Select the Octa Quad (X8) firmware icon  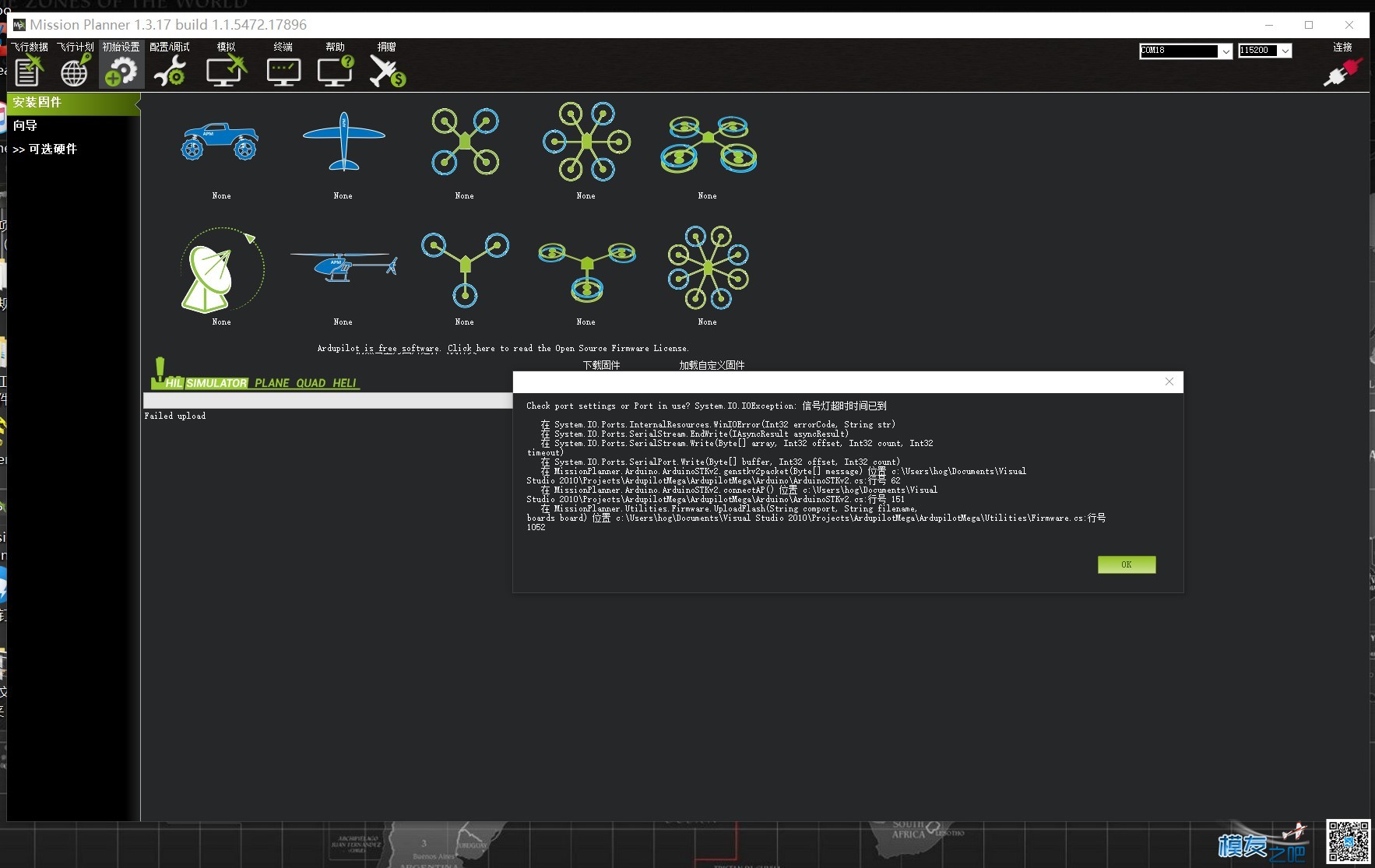coord(708,144)
